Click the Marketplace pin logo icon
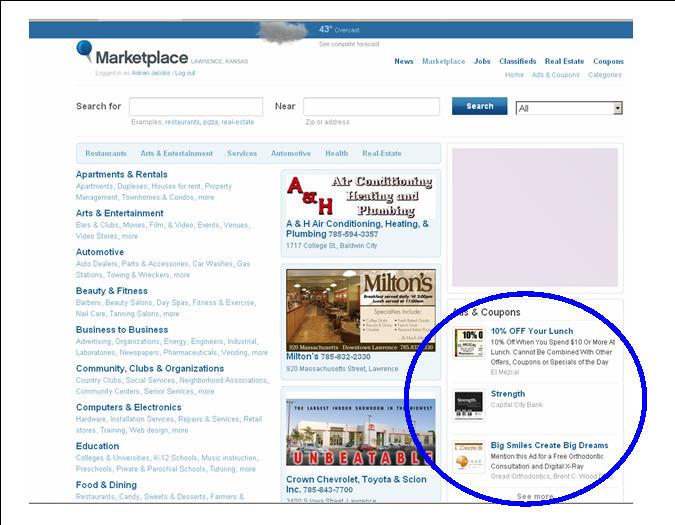The width and height of the screenshot is (675, 525). (x=84, y=51)
